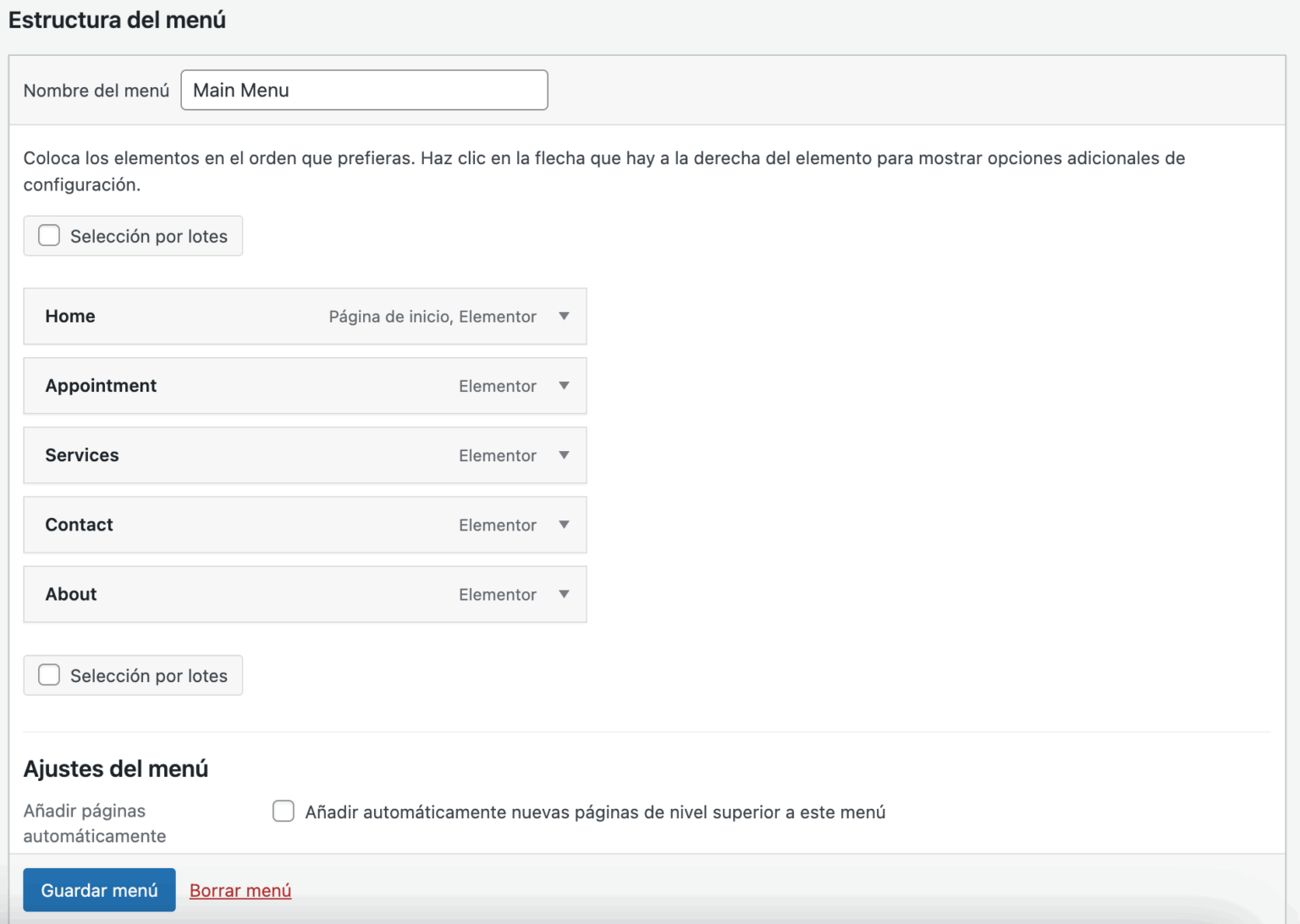Image resolution: width=1300 pixels, height=924 pixels.
Task: Enable the top Selección por lotes checkbox
Action: 48,235
